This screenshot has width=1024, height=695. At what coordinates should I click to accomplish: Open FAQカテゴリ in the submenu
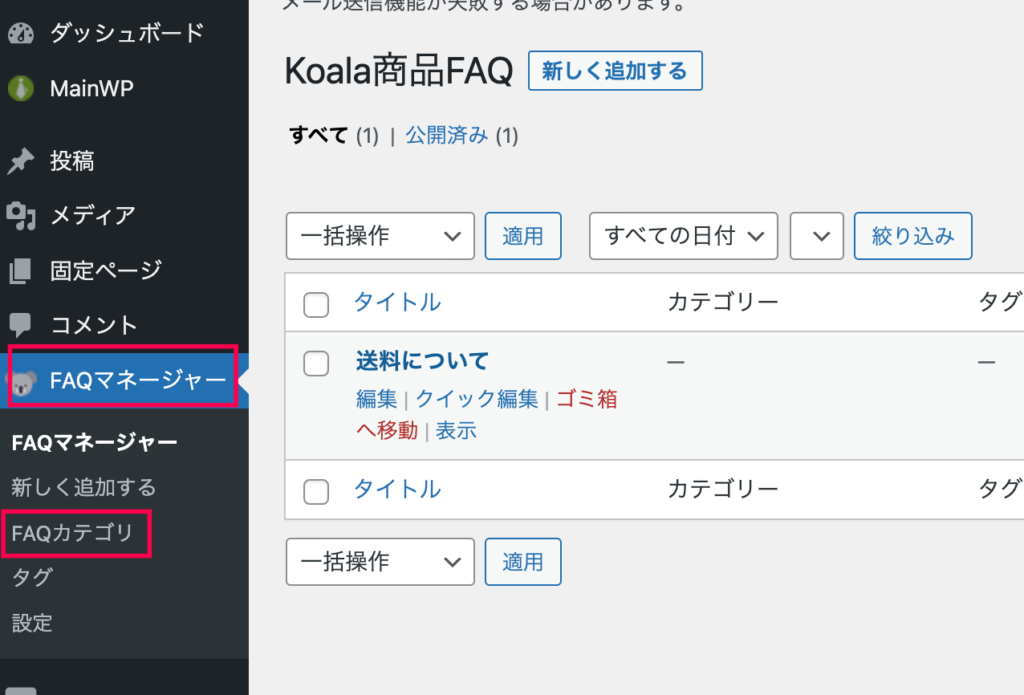(x=72, y=533)
